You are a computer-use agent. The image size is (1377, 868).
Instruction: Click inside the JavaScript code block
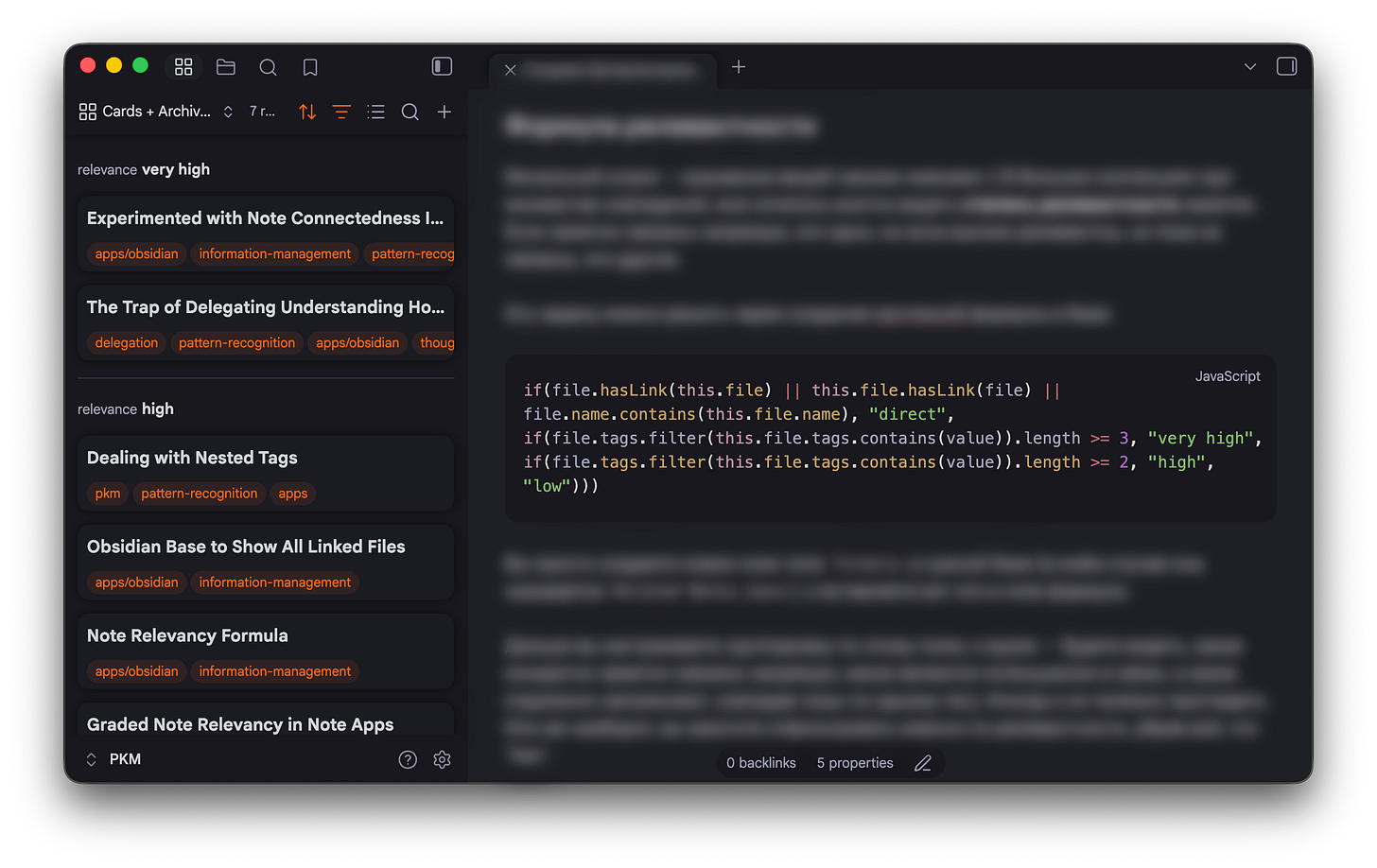pos(891,439)
